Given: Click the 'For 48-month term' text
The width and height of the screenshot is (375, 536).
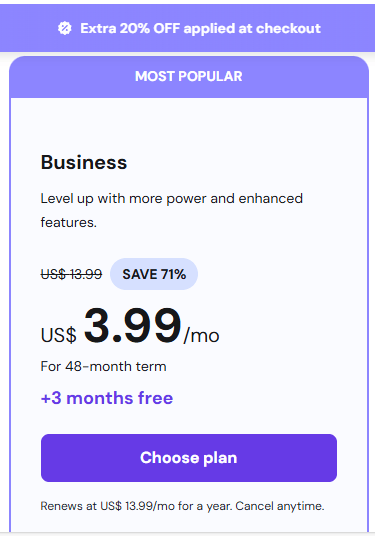Looking at the screenshot, I should point(103,366).
